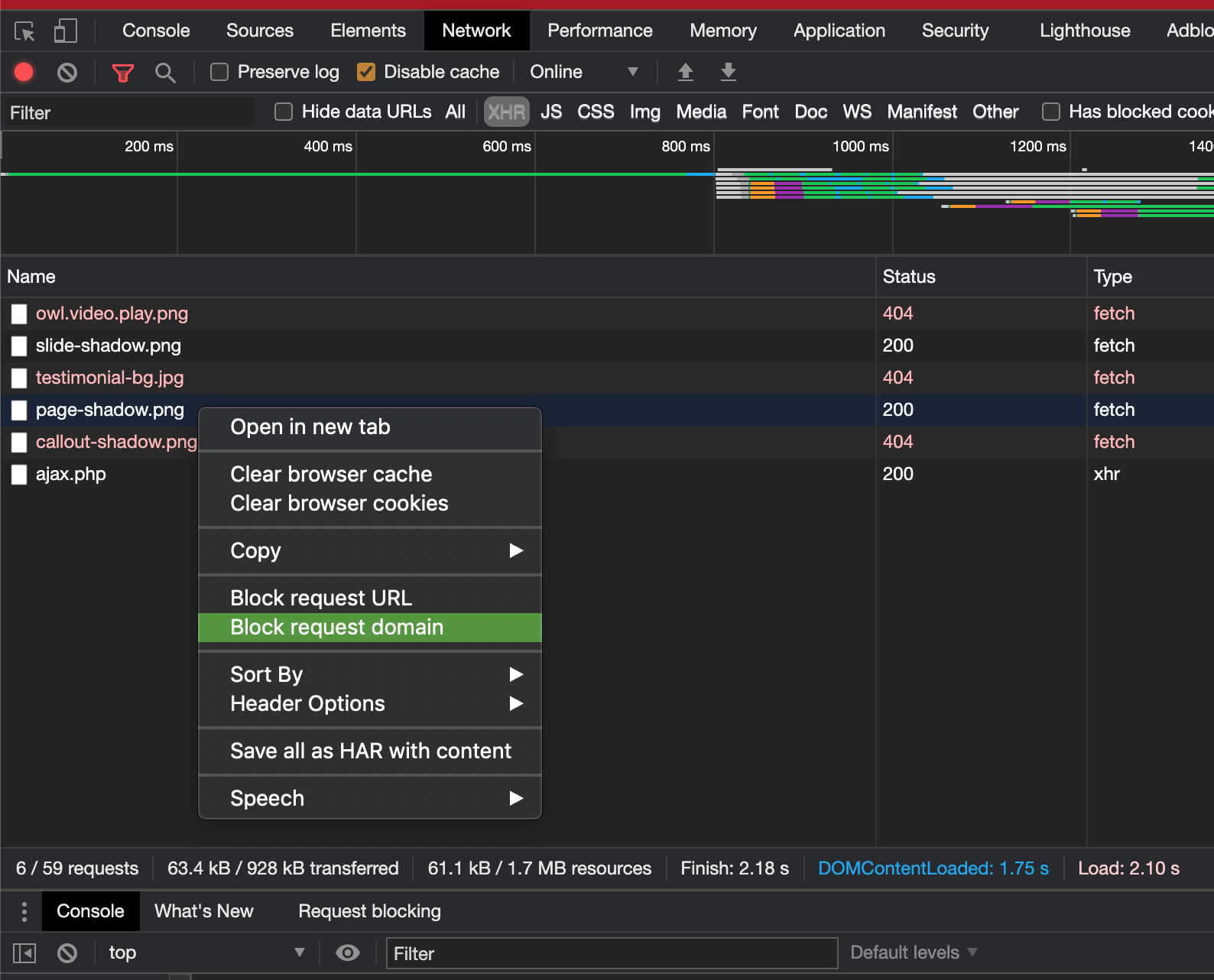Expand the Speech submenu
The height and width of the screenshot is (980, 1214).
click(x=370, y=799)
